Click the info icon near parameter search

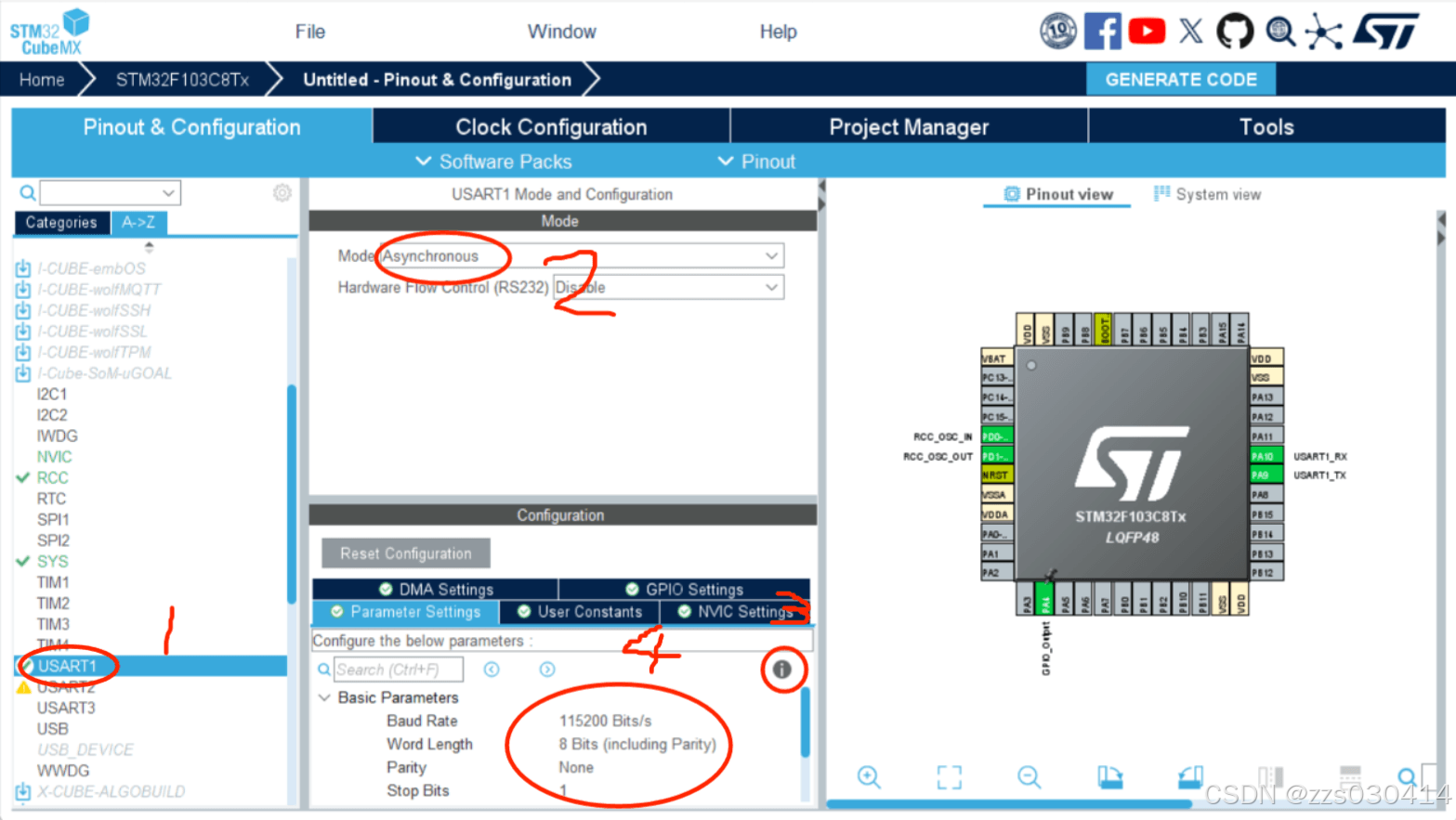783,670
